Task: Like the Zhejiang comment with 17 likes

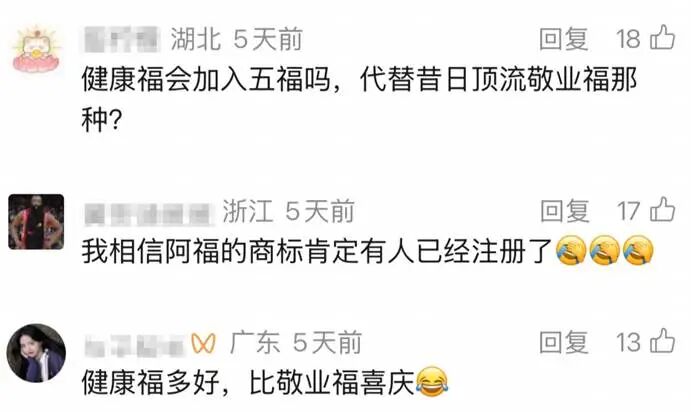Action: [x=662, y=209]
